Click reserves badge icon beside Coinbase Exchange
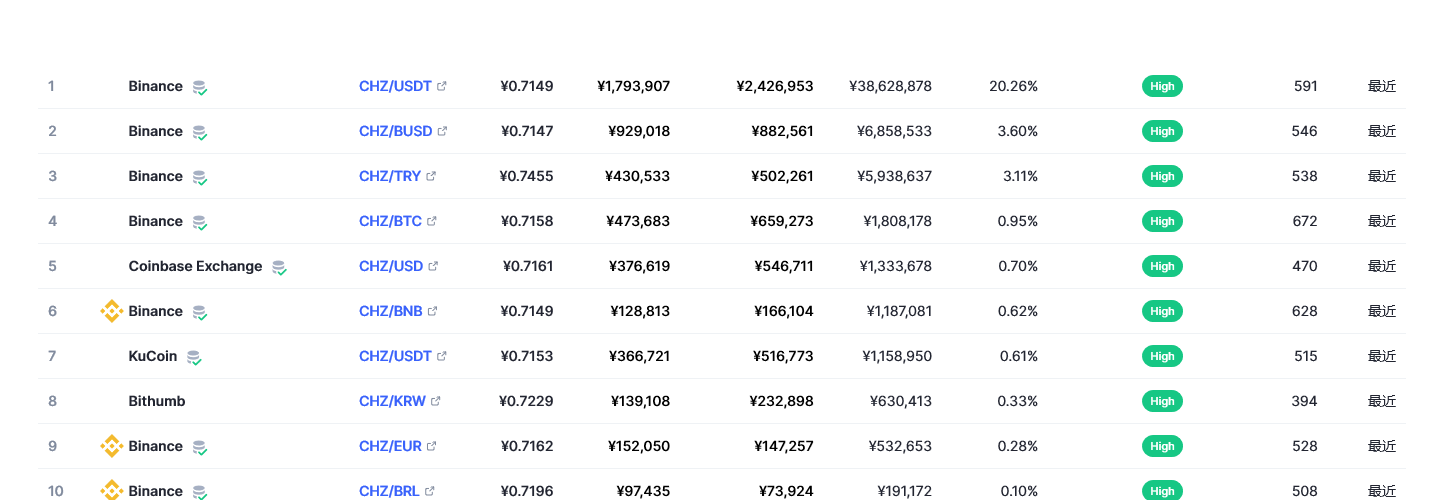The height and width of the screenshot is (500, 1450). (x=279, y=267)
